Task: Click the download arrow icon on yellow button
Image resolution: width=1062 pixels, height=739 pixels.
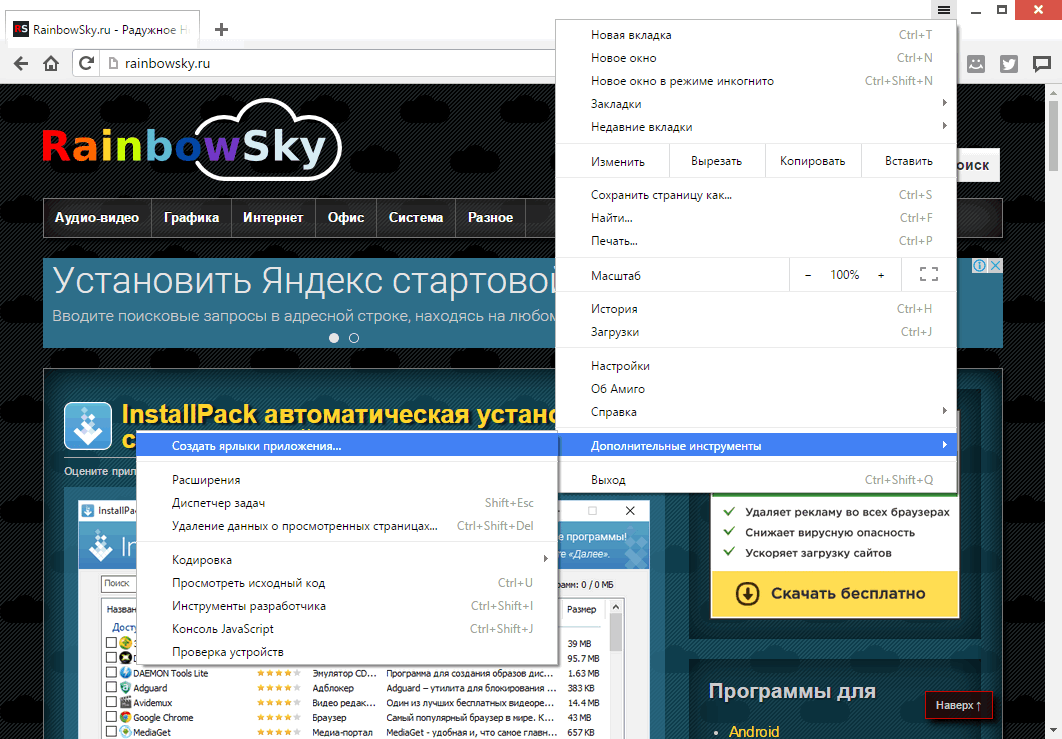Action: 747,593
